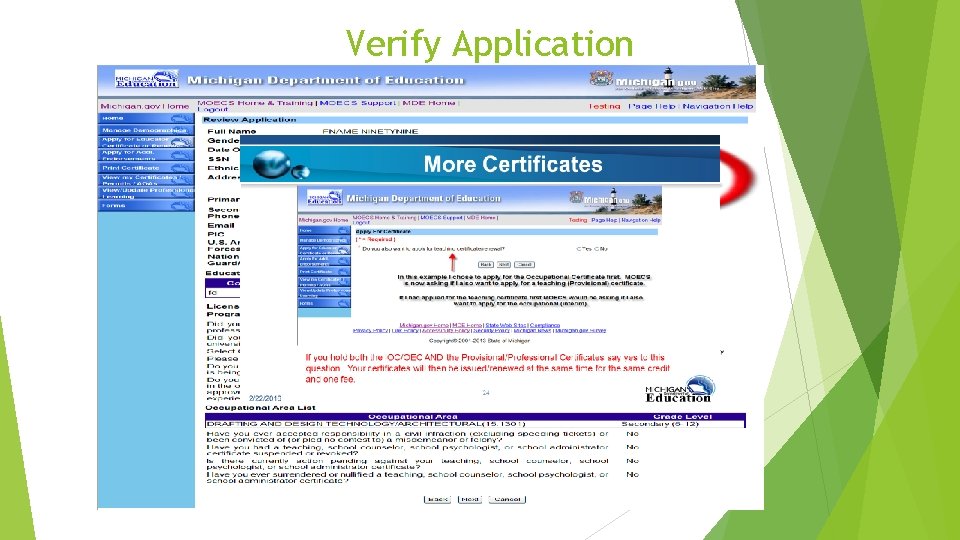Image resolution: width=960 pixels, height=540 pixels.
Task: Open Privacy Policy footer link in the More Certificates slide
Action: pyautogui.click(x=370, y=331)
